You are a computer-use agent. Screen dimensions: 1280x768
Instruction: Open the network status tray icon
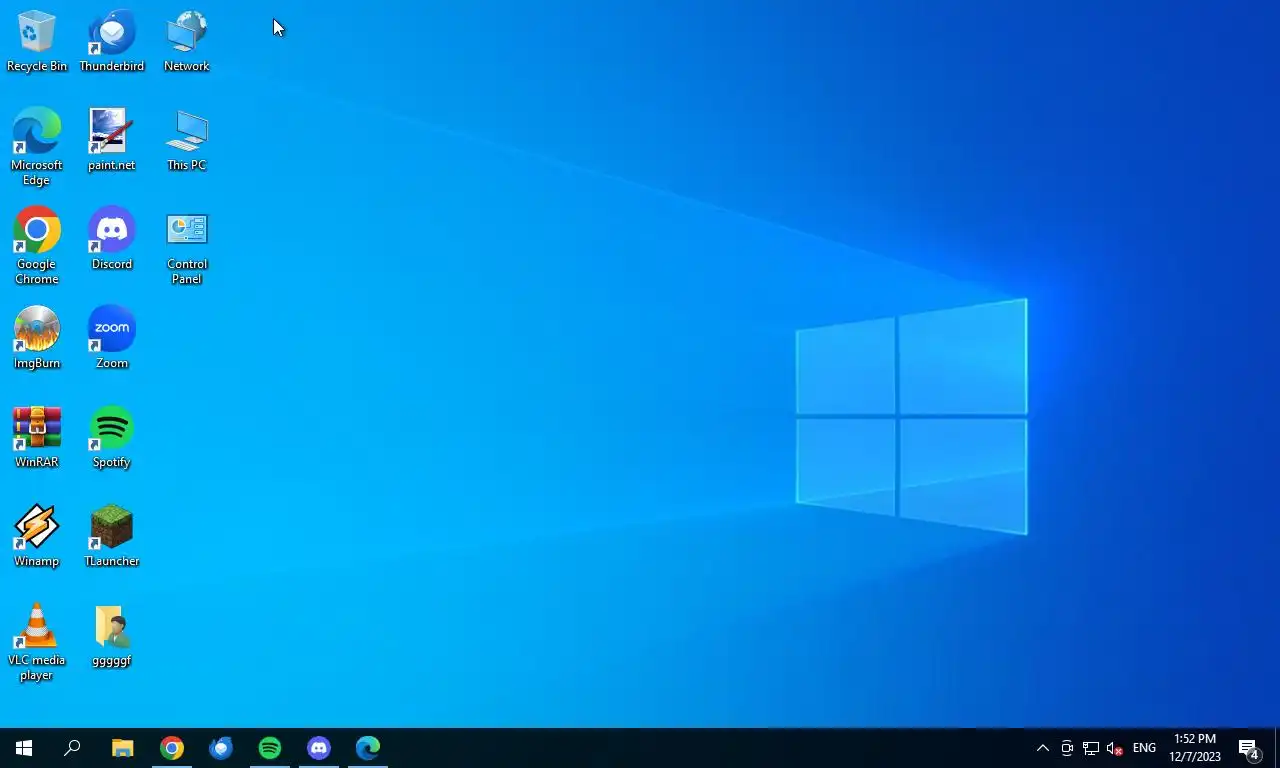click(x=1091, y=748)
